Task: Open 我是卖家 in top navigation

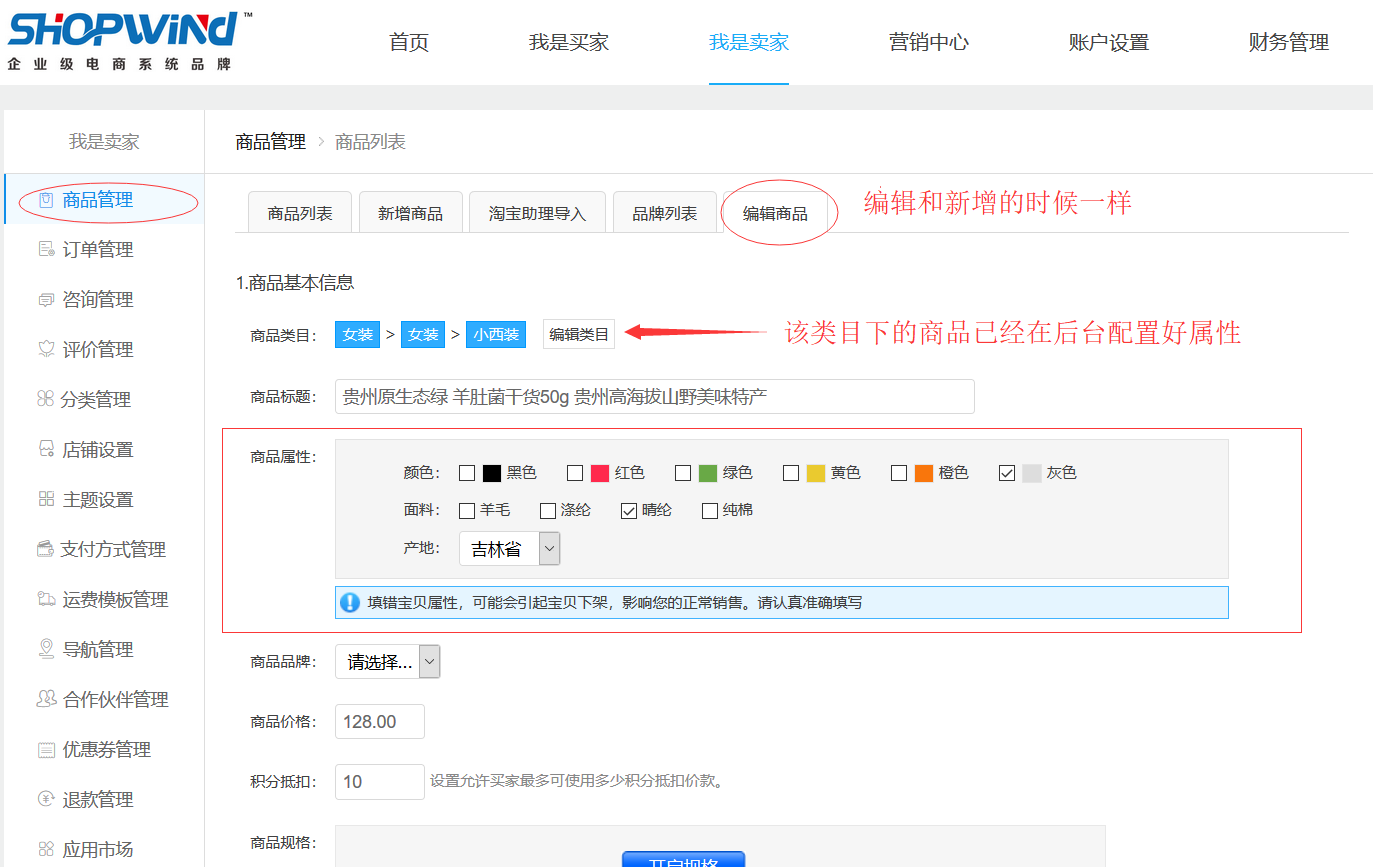Action: pyautogui.click(x=749, y=42)
